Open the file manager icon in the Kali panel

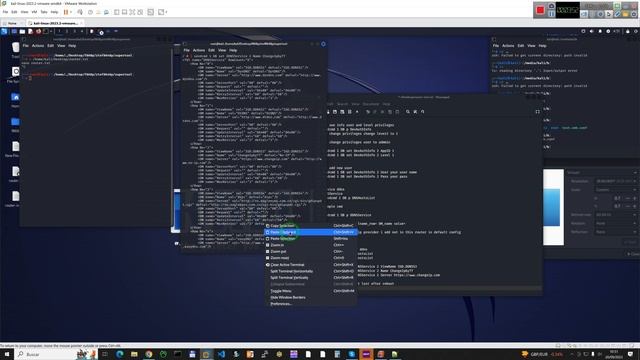22,31
